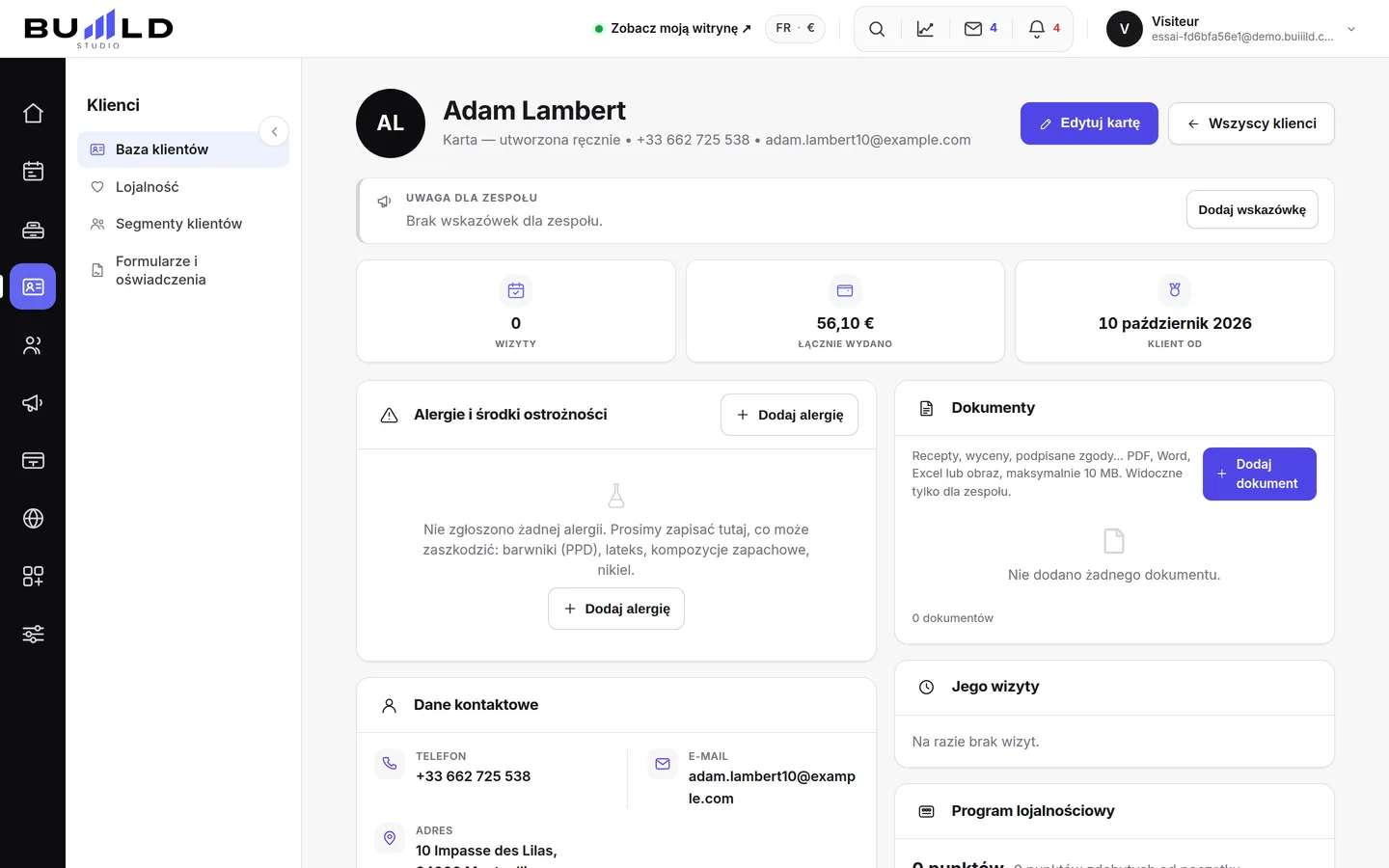Image resolution: width=1389 pixels, height=868 pixels.
Task: Open the apps grid icon in sidebar
Action: (x=33, y=577)
